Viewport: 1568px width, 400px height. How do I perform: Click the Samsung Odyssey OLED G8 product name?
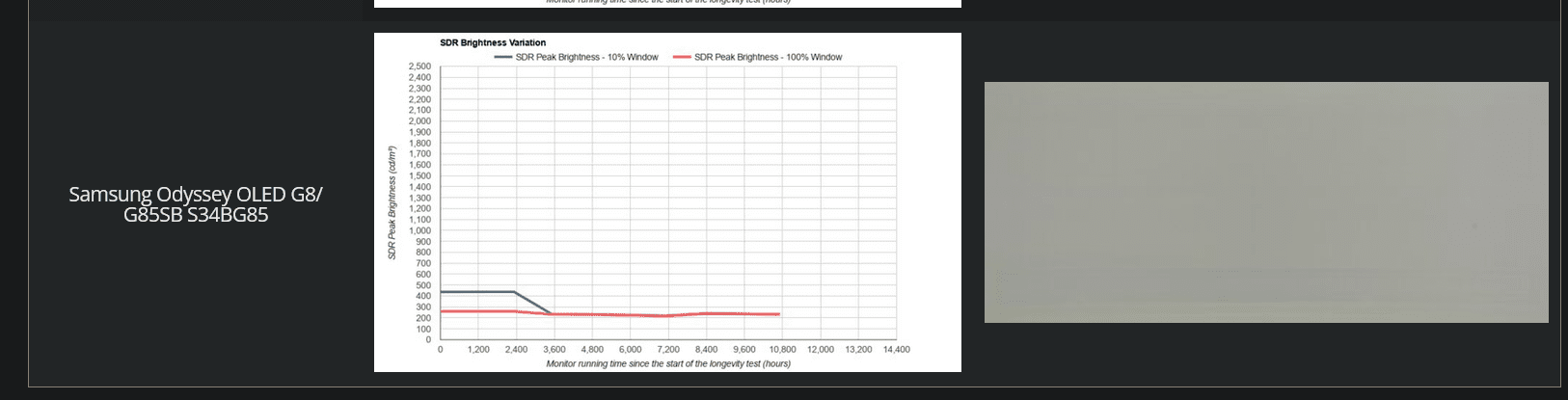[196, 204]
